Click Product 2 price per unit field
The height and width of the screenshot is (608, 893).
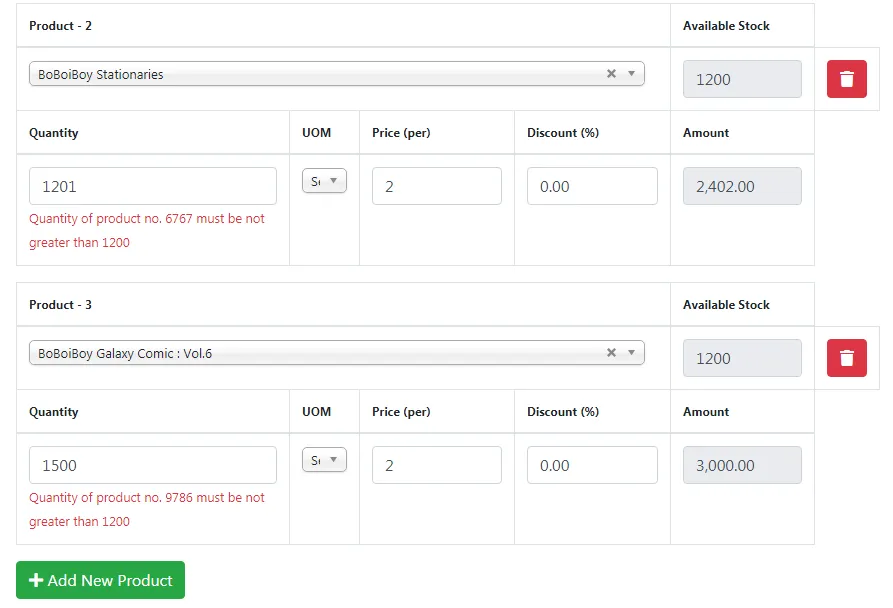pos(436,186)
